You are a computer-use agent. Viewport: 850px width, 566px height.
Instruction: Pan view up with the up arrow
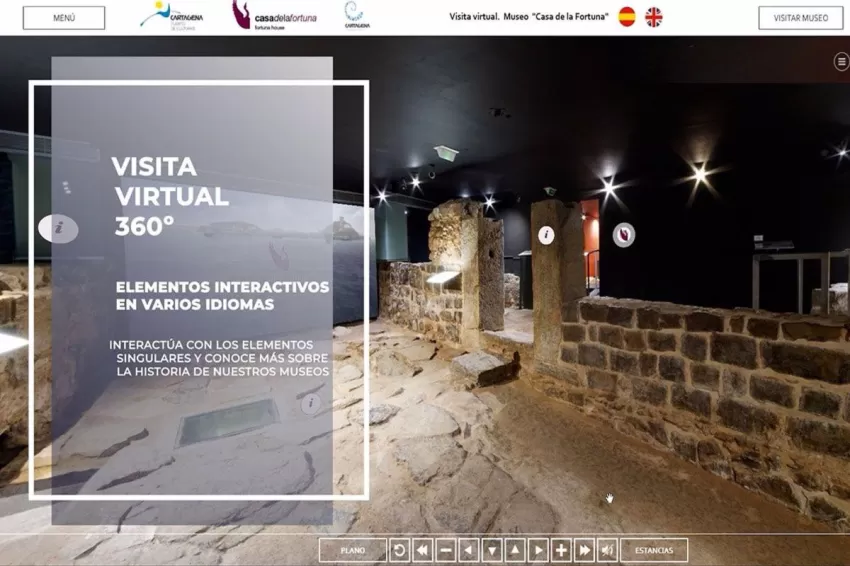click(x=515, y=550)
